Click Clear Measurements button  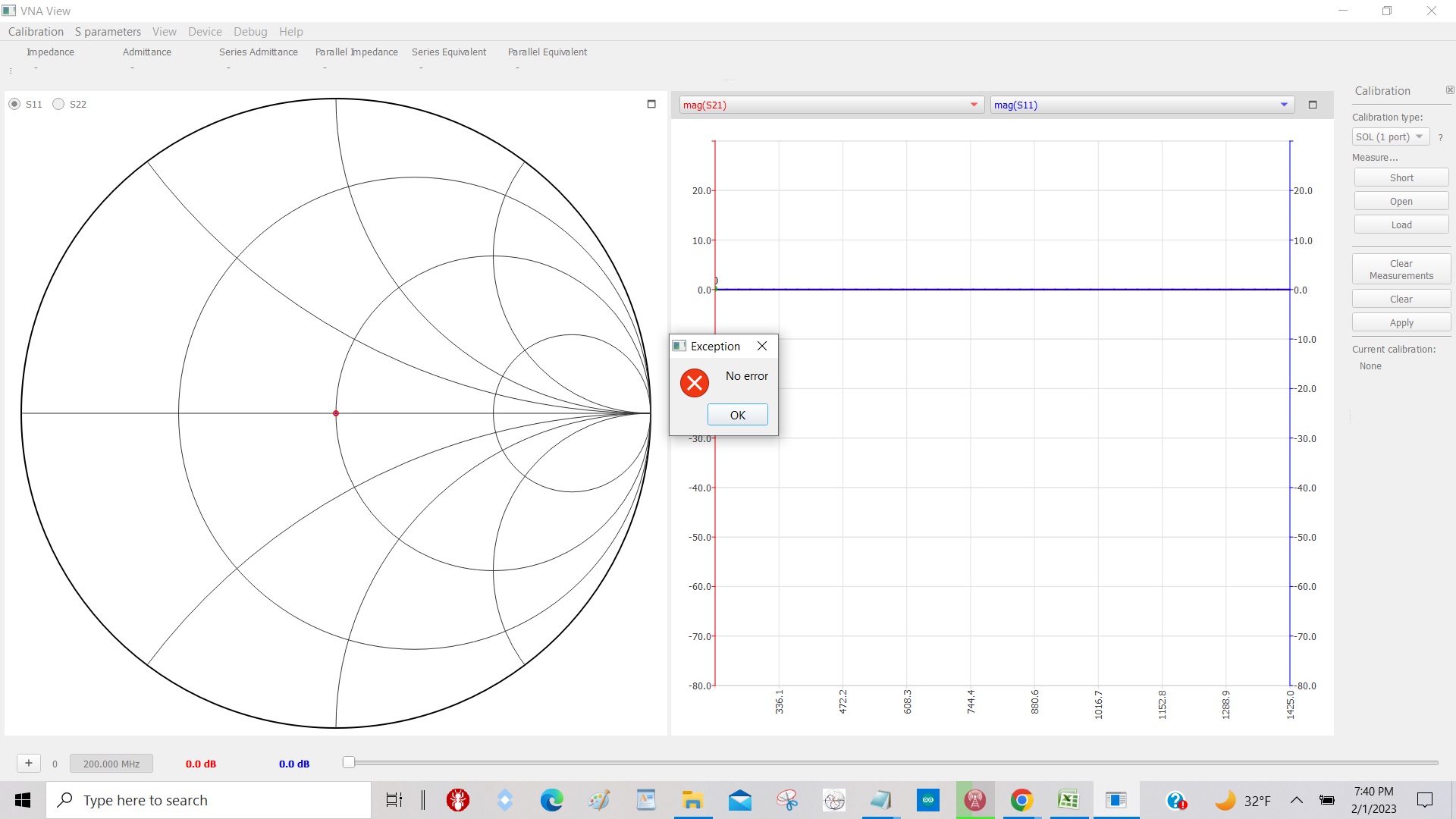click(x=1401, y=269)
